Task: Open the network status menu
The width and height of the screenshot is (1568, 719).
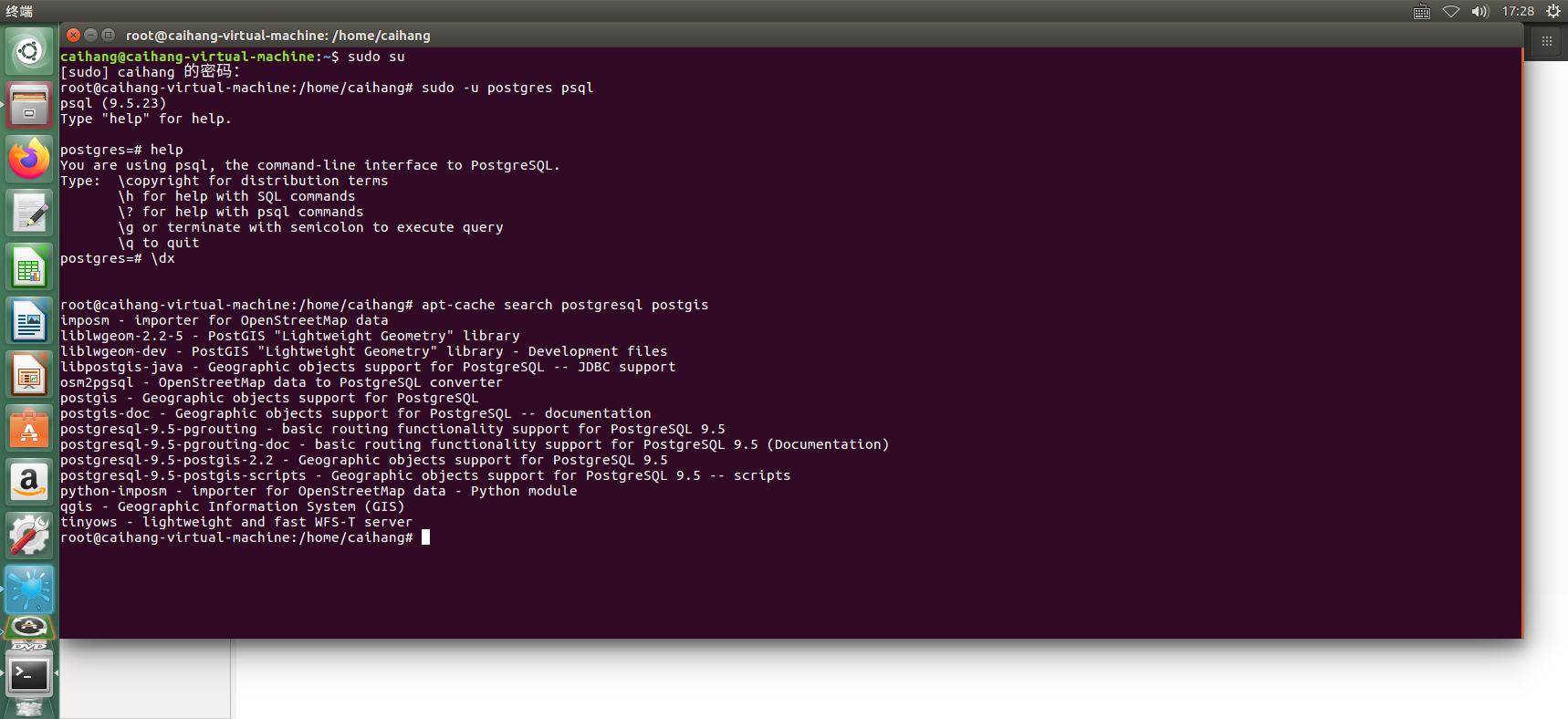Action: (1451, 11)
